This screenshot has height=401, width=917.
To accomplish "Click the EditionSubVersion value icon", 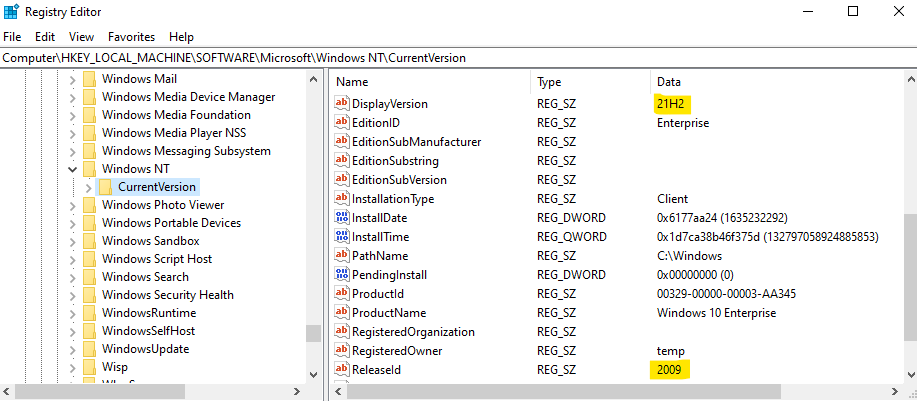I will tap(341, 179).
